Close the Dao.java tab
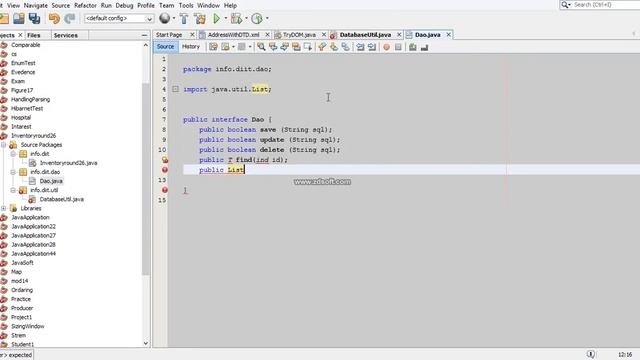This screenshot has width=640, height=360. pos(448,35)
